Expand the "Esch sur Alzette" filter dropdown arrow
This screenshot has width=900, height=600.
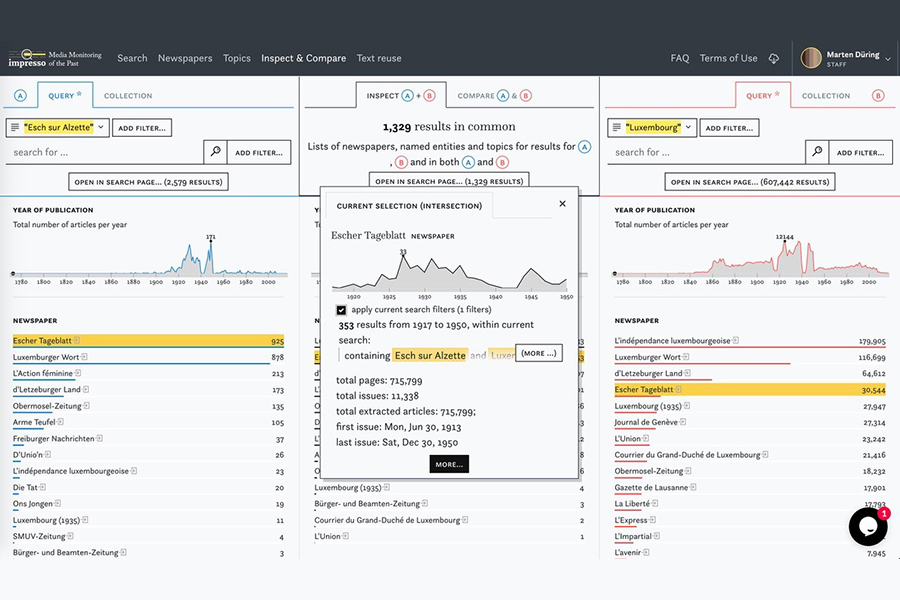100,127
